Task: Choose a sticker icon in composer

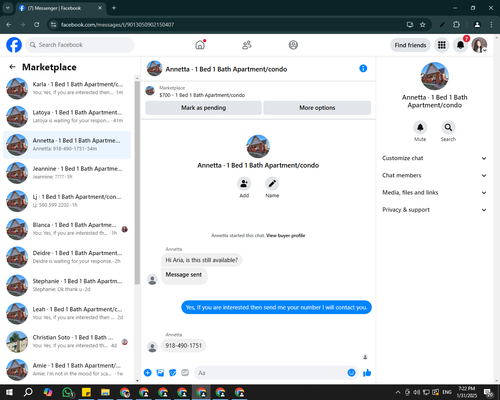Action: [x=173, y=373]
